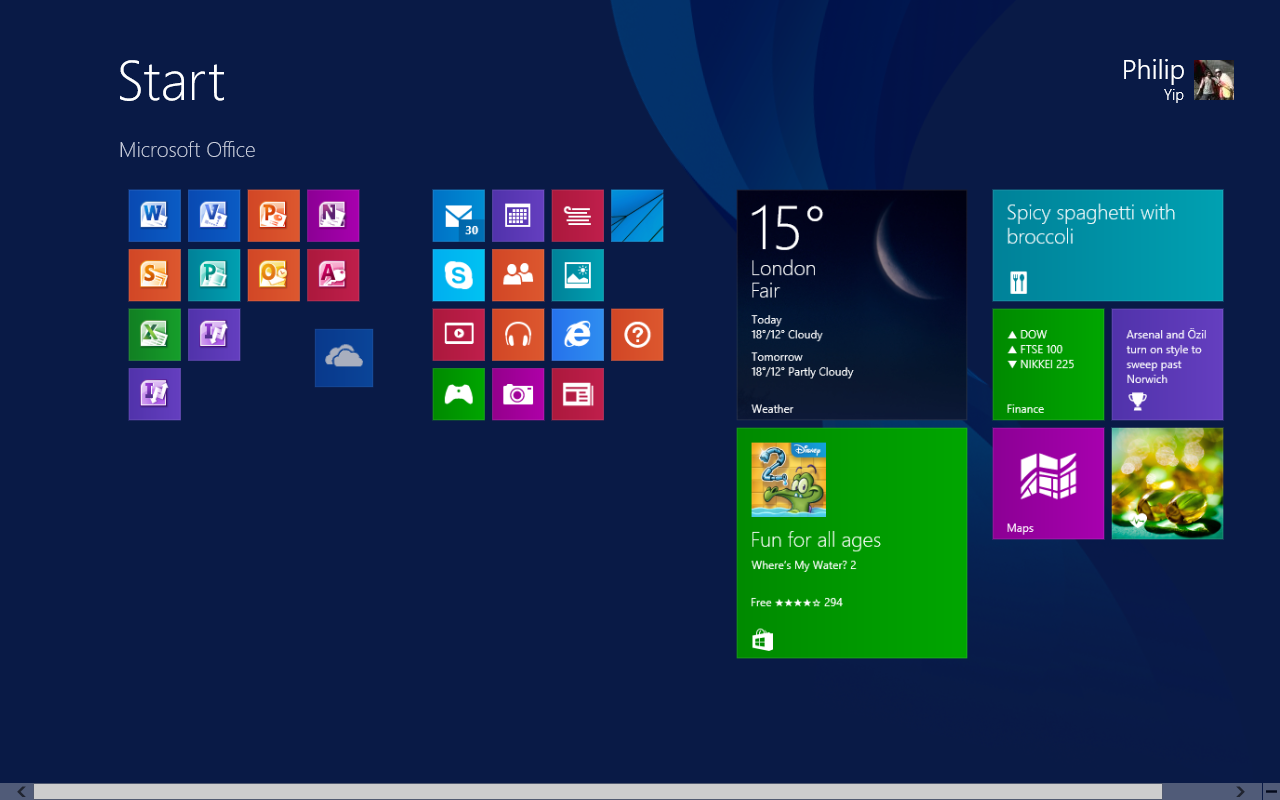
Task: Launch the Access tile
Action: (x=333, y=275)
